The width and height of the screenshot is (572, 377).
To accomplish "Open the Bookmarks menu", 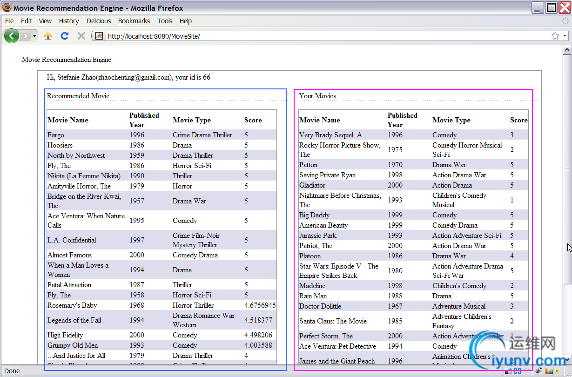I will click(x=134, y=21).
